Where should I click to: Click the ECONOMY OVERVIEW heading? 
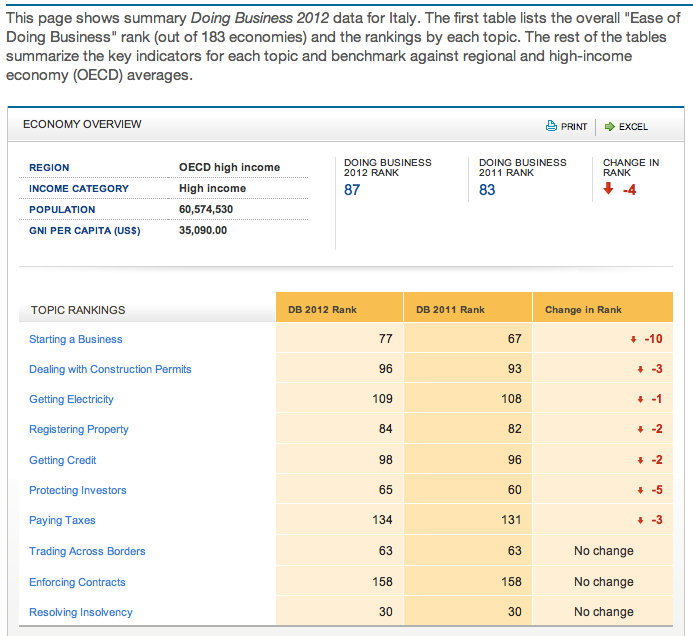pos(82,124)
